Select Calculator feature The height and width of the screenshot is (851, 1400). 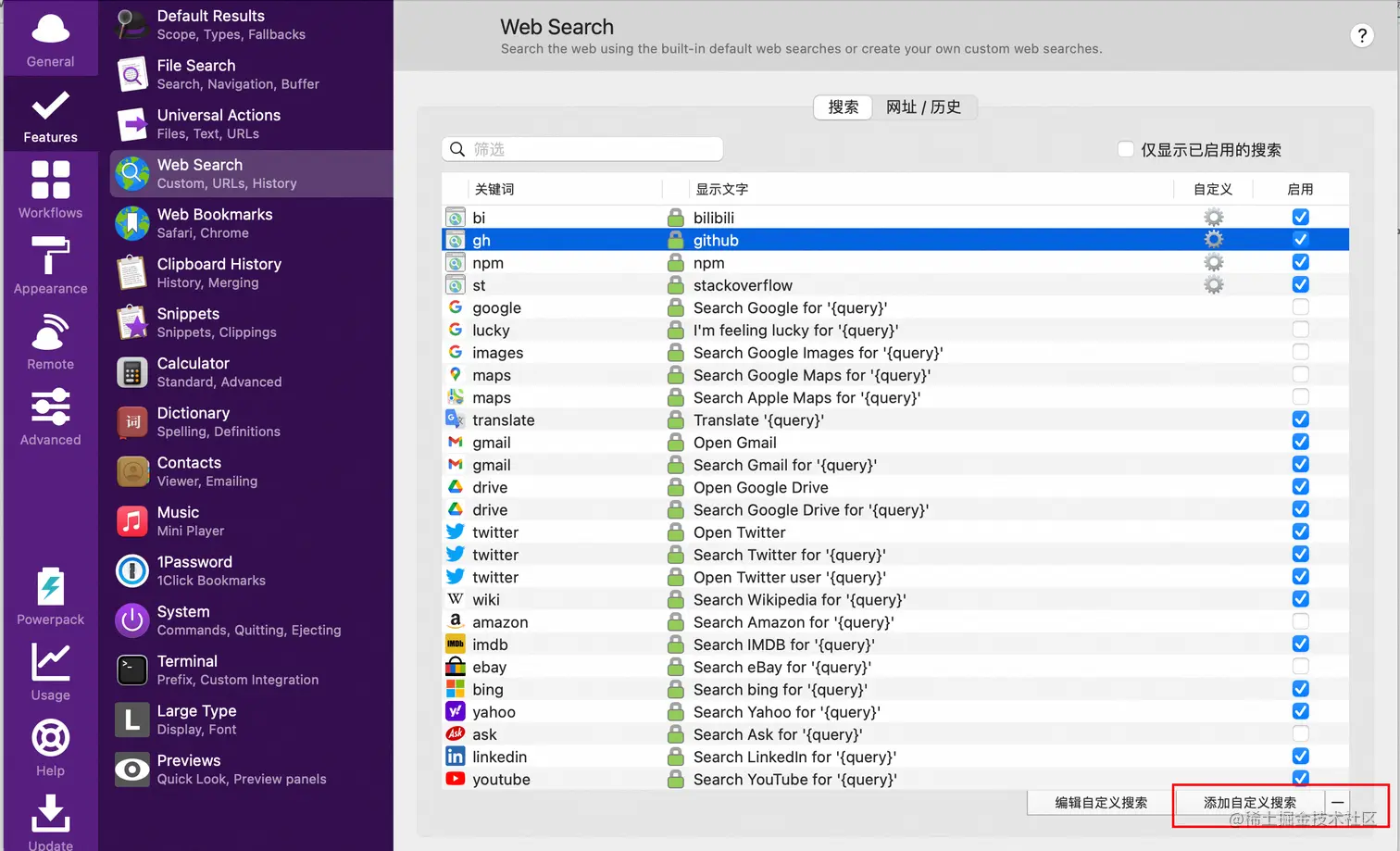(252, 372)
